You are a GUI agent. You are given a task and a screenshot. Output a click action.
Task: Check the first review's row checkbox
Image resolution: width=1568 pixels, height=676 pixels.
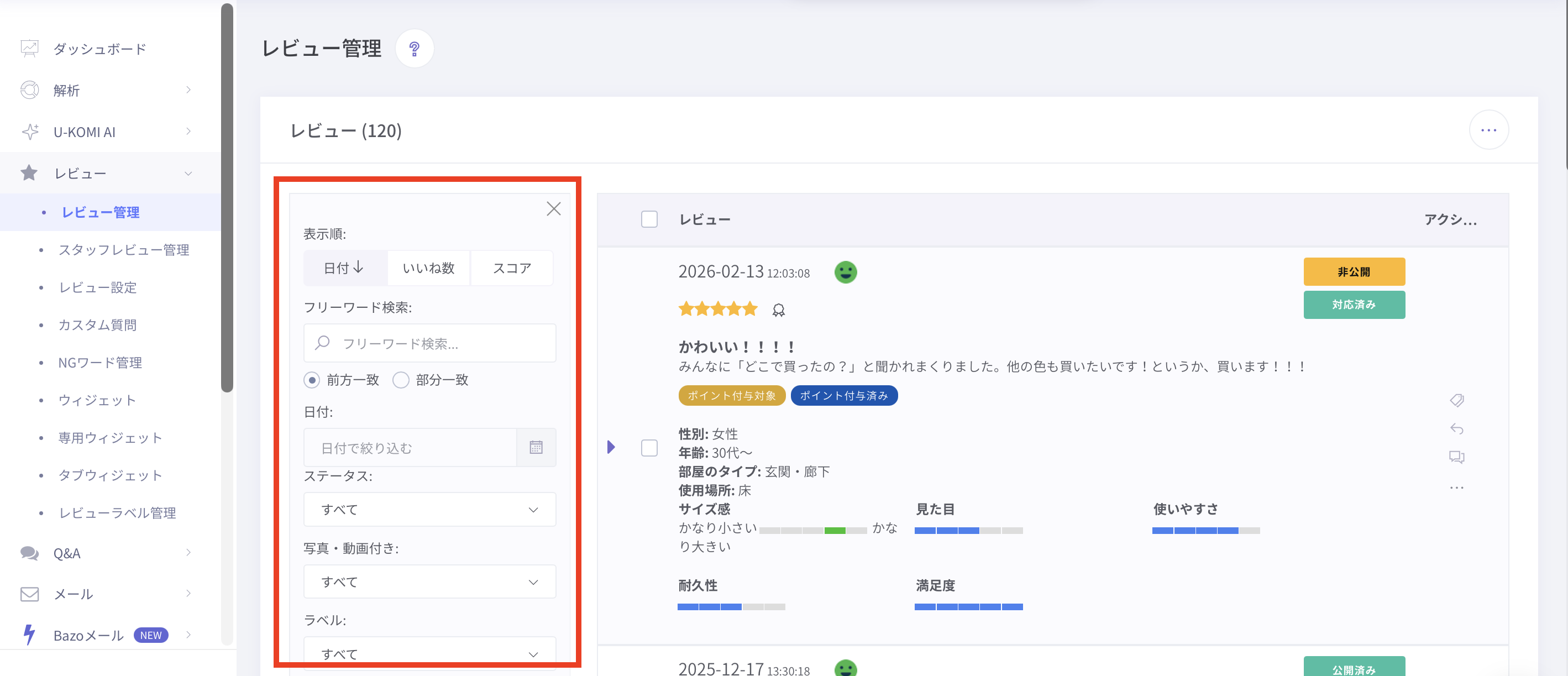click(x=649, y=448)
